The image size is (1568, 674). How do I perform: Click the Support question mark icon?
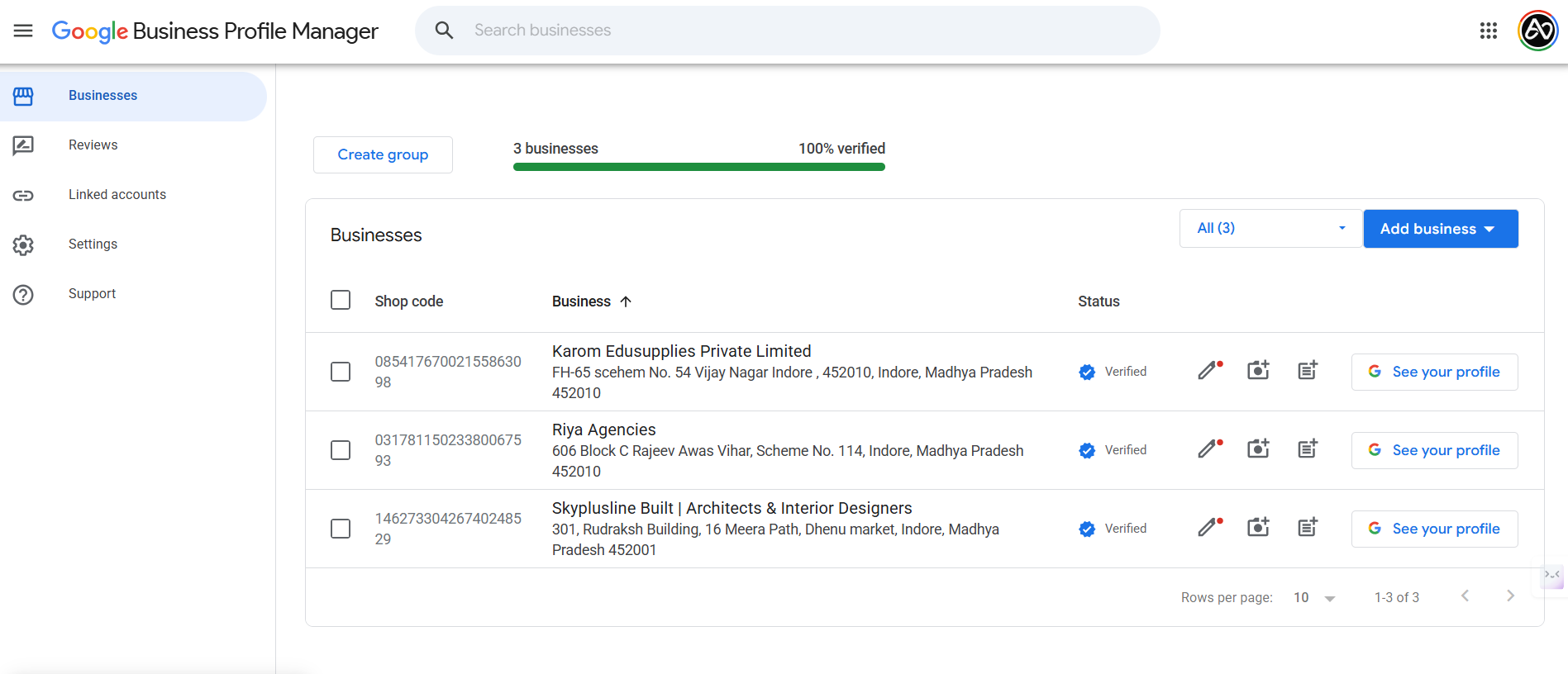point(23,294)
